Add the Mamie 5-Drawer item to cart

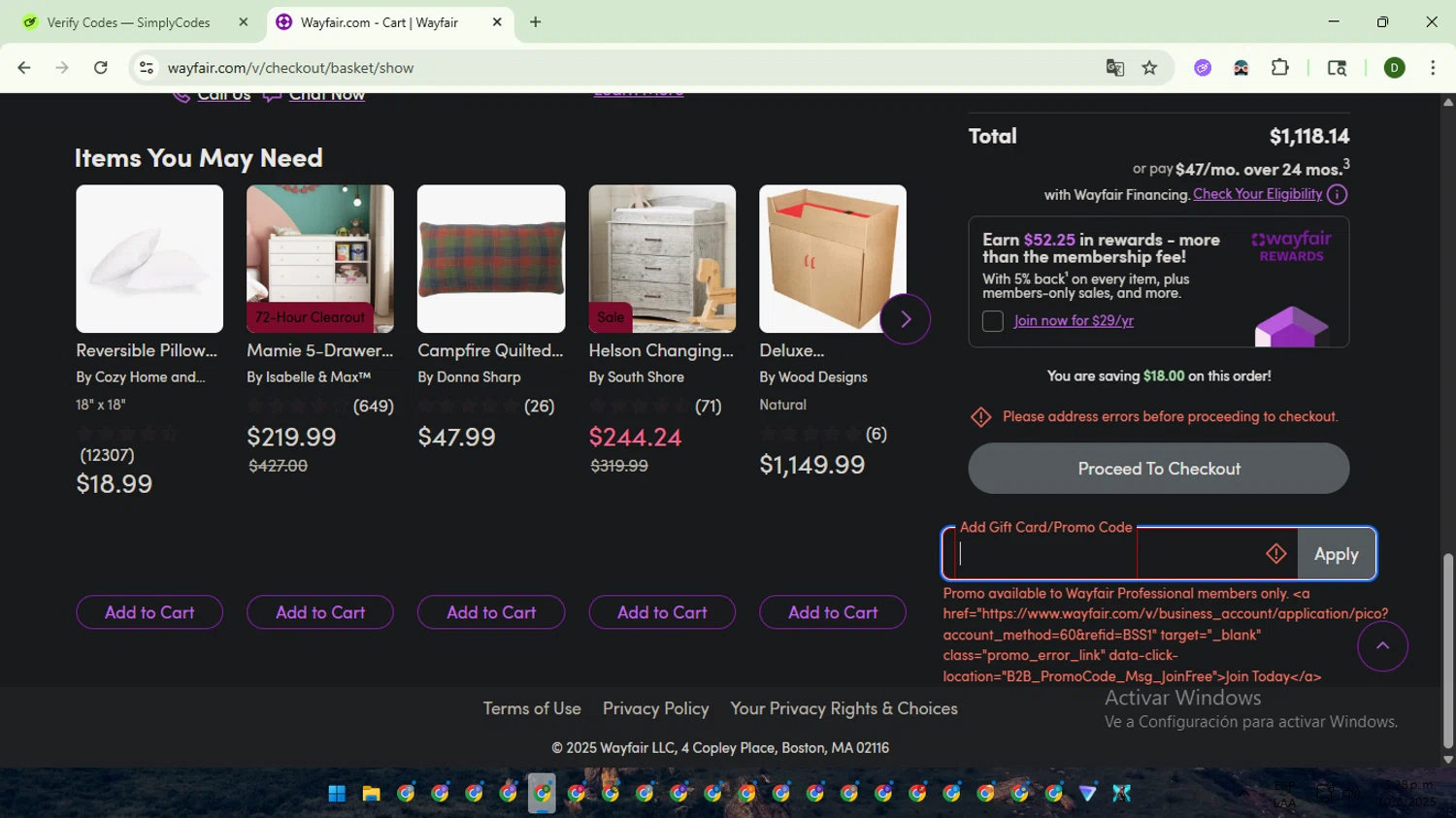point(320,612)
